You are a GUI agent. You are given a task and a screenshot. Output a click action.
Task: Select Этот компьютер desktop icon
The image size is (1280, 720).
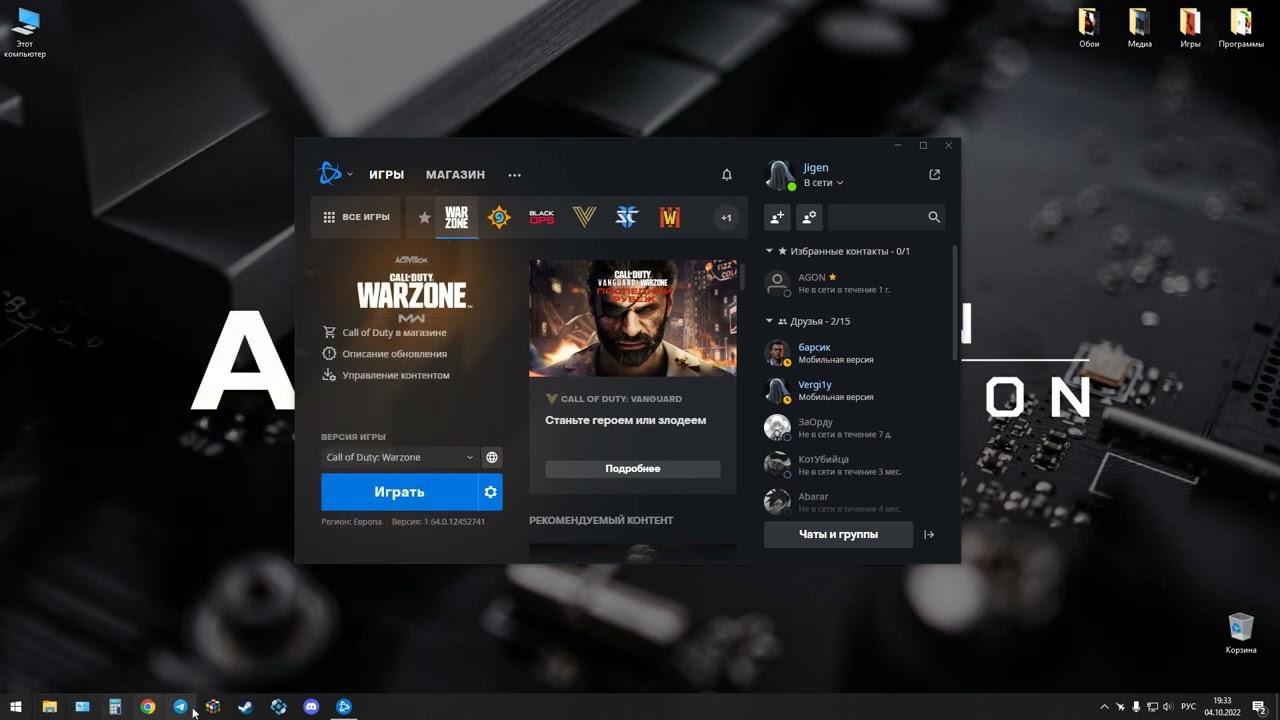coord(25,33)
